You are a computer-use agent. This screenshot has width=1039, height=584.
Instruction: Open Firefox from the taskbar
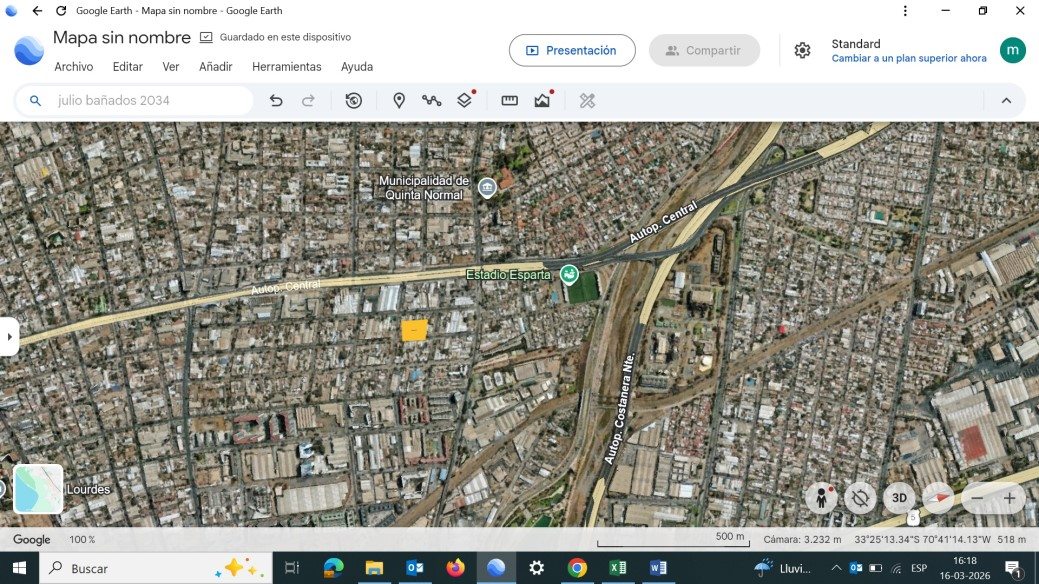(456, 568)
